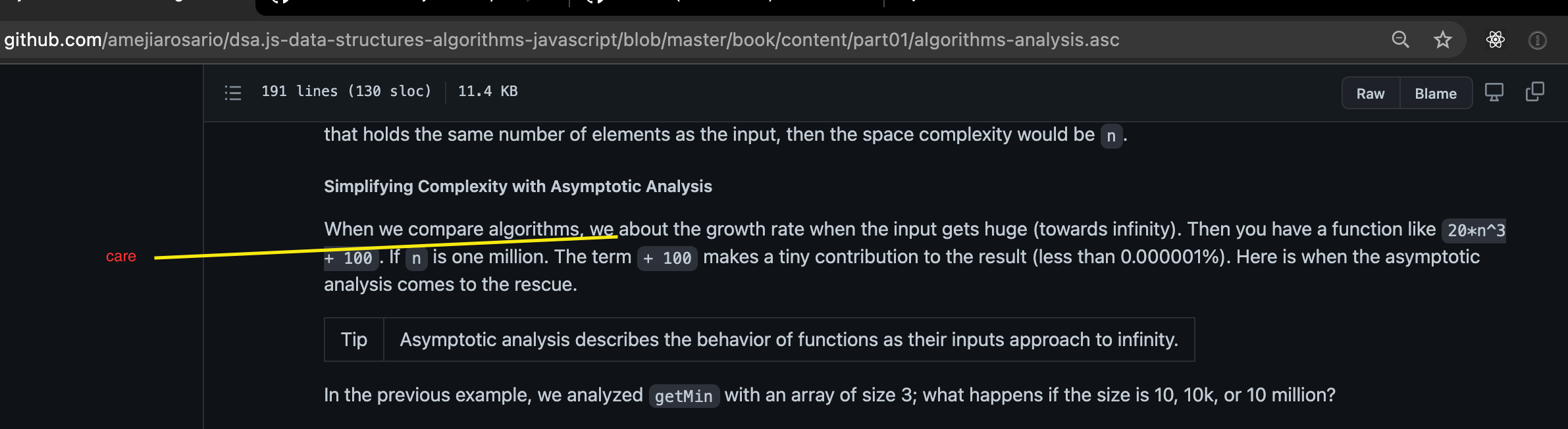Click the + 100 code after The term

(x=667, y=258)
